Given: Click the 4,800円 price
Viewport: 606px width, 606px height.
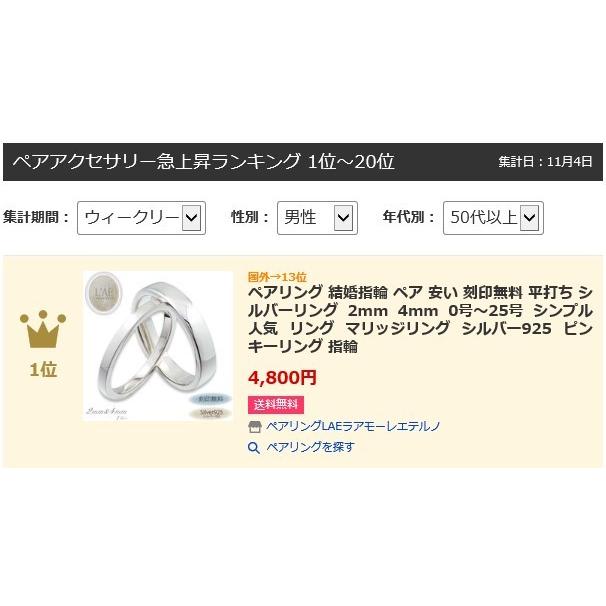Looking at the screenshot, I should 282,378.
